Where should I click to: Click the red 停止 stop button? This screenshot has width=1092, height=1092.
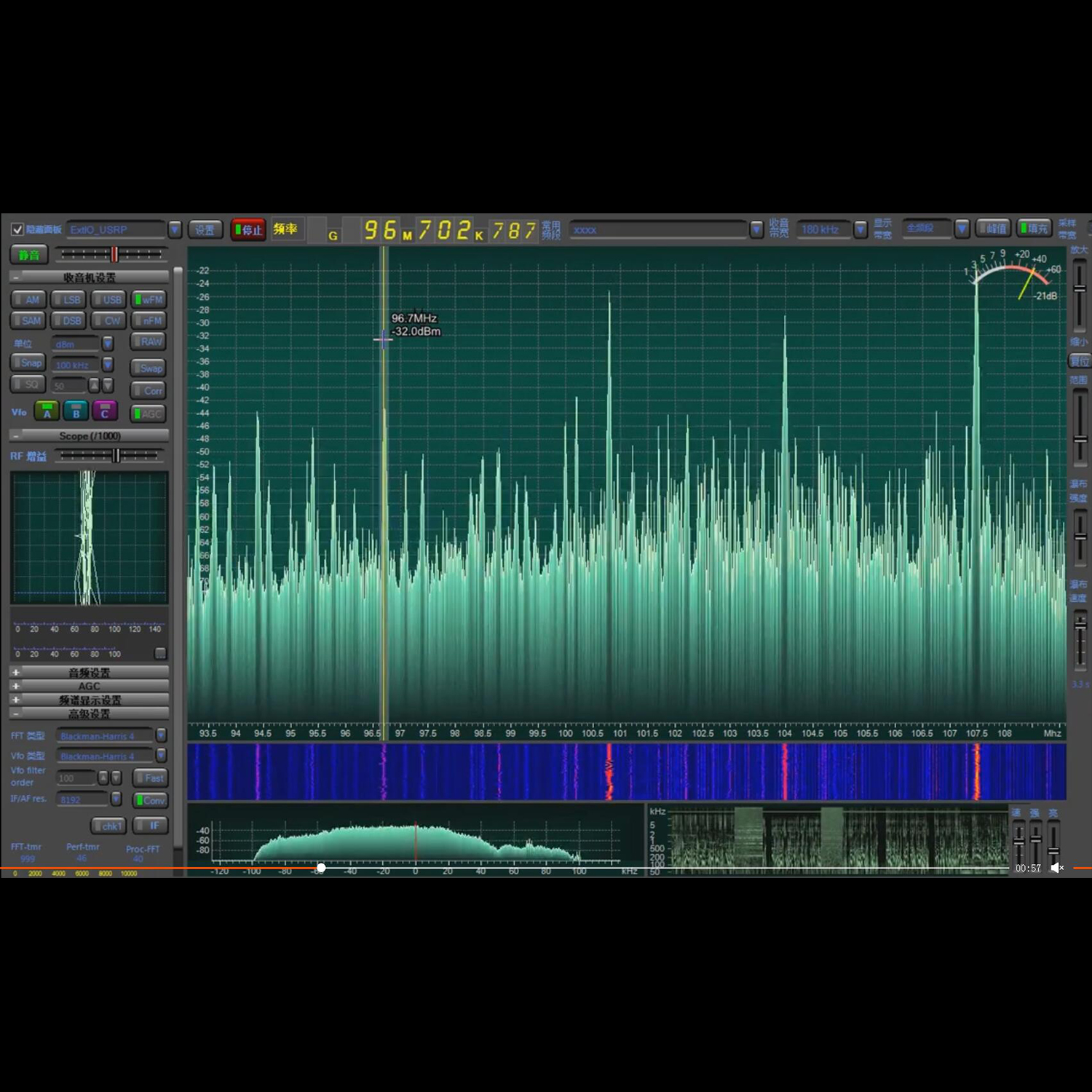(248, 229)
